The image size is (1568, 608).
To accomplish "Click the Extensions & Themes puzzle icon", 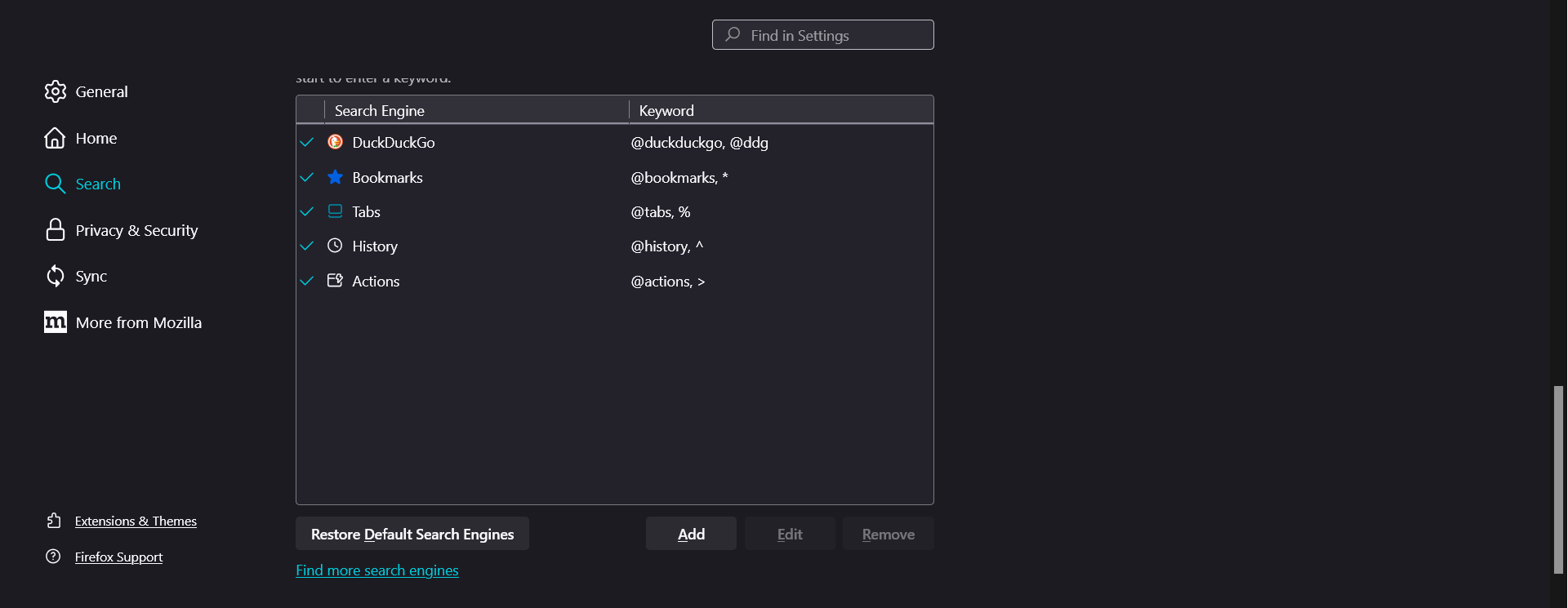I will (54, 521).
